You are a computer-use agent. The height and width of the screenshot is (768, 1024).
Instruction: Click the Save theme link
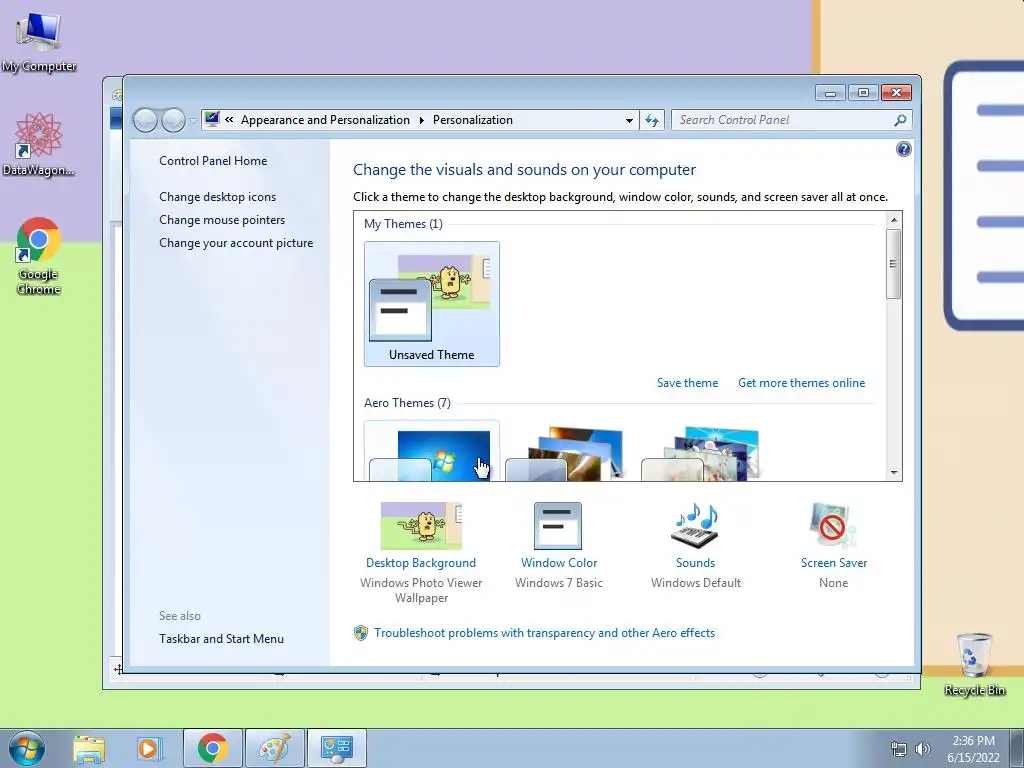687,383
